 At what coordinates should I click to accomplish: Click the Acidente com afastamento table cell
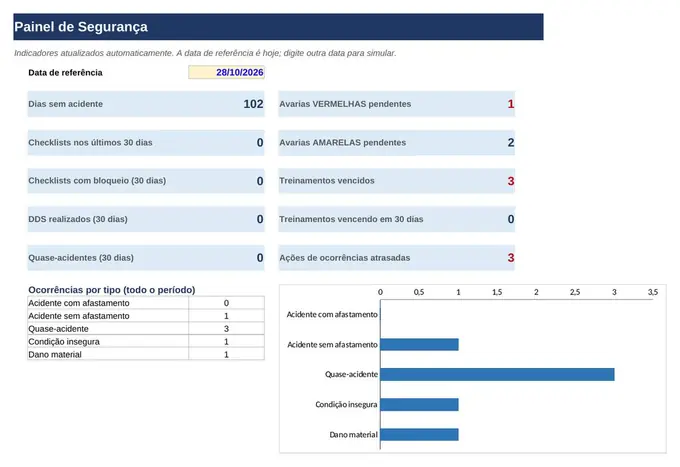108,303
